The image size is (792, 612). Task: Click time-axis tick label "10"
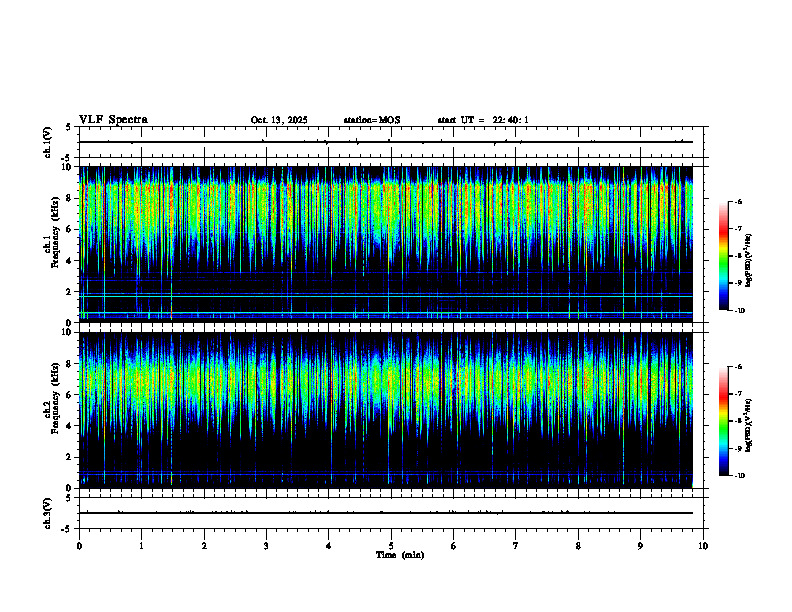(x=703, y=546)
